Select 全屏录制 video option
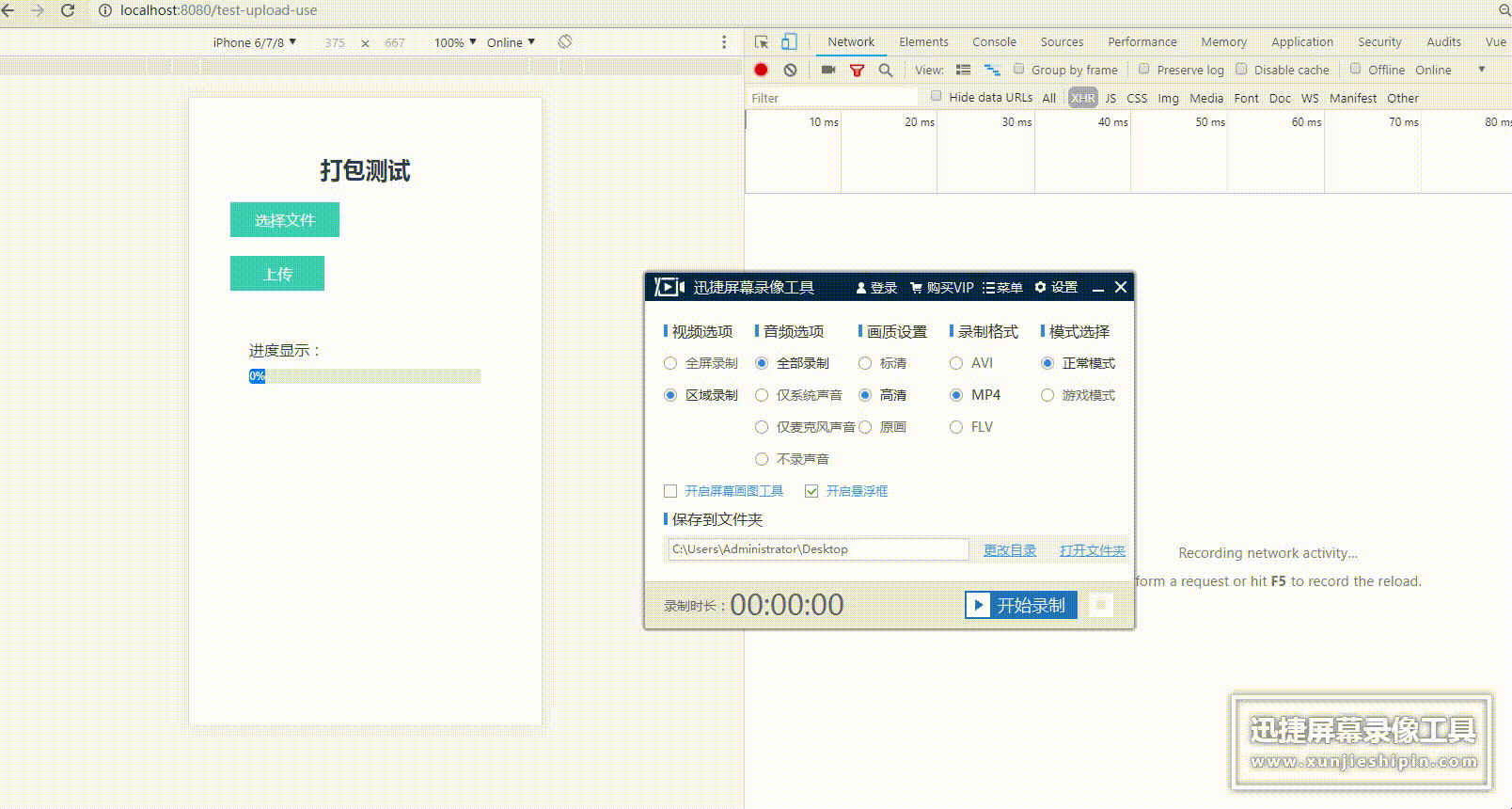The image size is (1512, 809). 701,363
